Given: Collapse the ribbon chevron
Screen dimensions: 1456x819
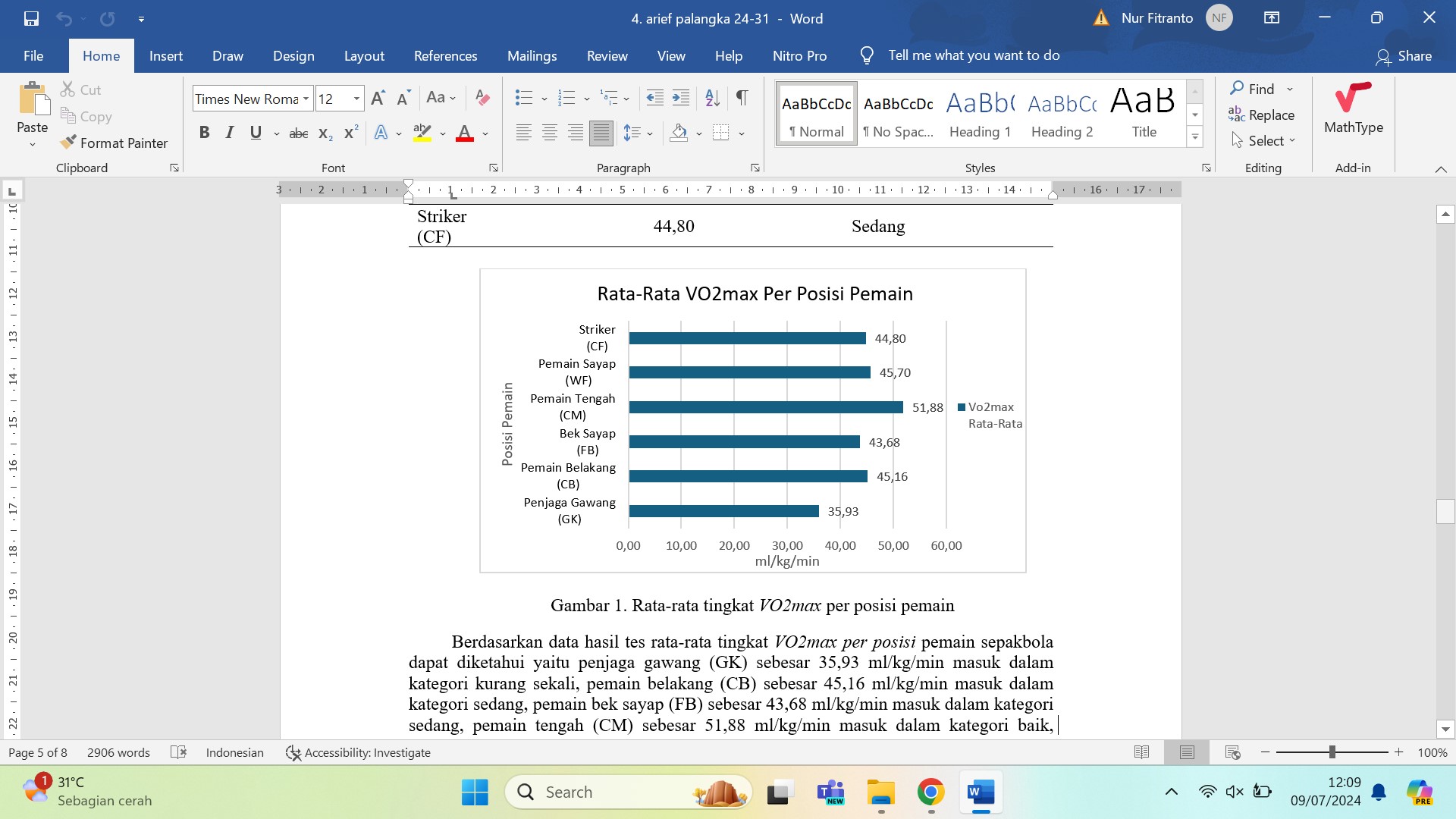Looking at the screenshot, I should click(x=1441, y=168).
